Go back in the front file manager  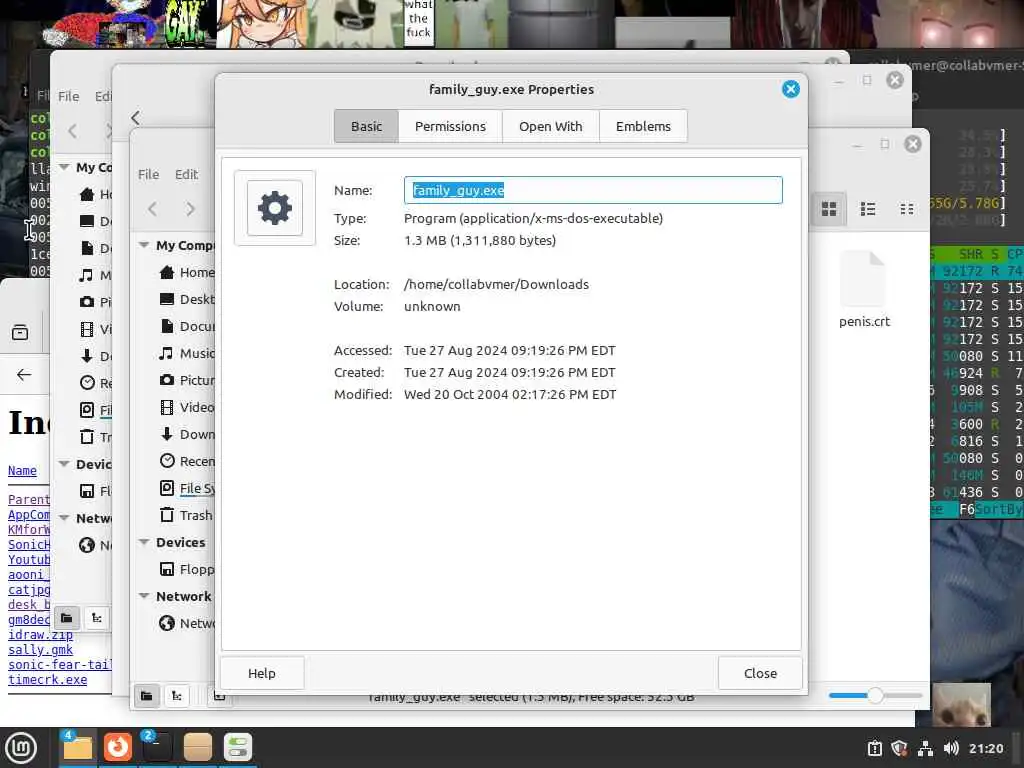pyautogui.click(x=153, y=209)
